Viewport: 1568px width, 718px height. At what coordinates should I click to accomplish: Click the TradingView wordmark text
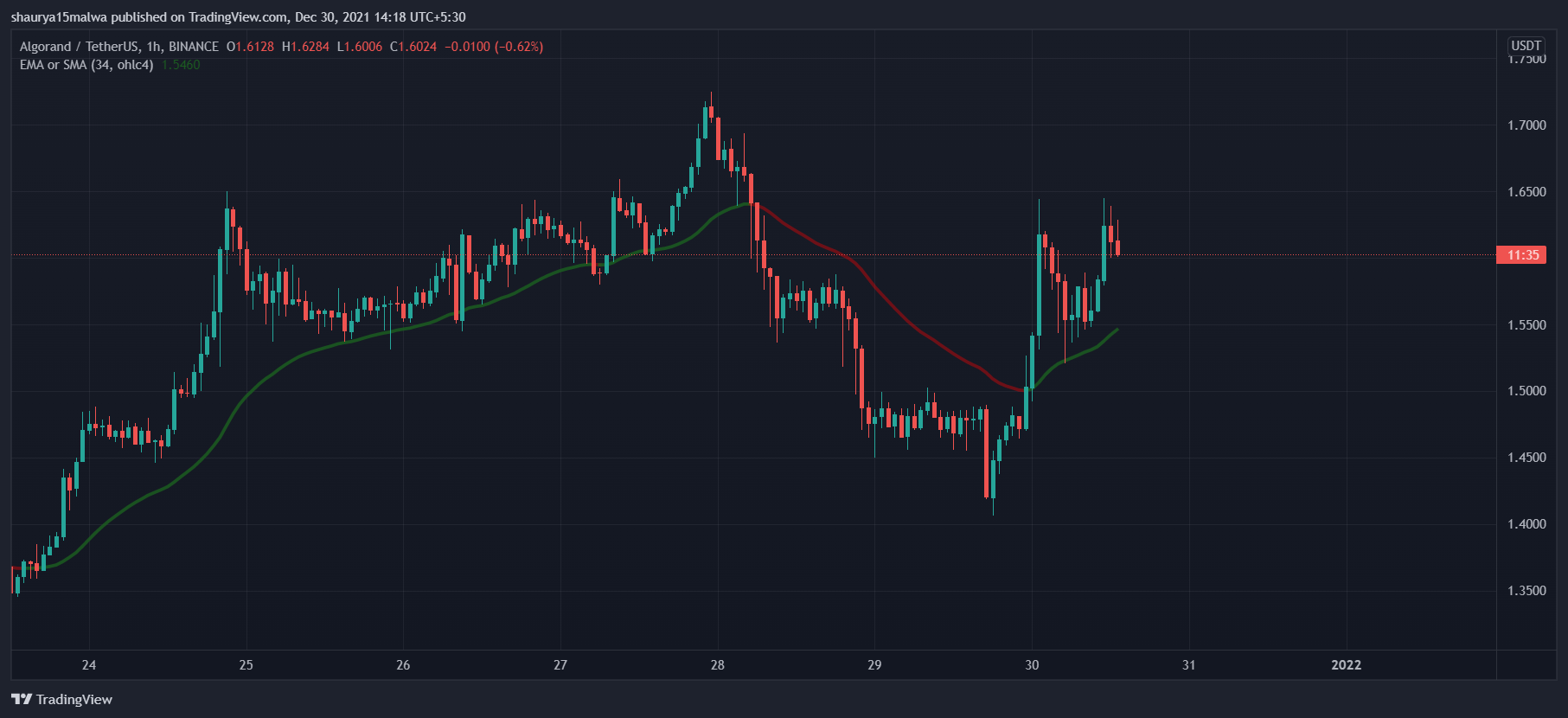pyautogui.click(x=74, y=699)
